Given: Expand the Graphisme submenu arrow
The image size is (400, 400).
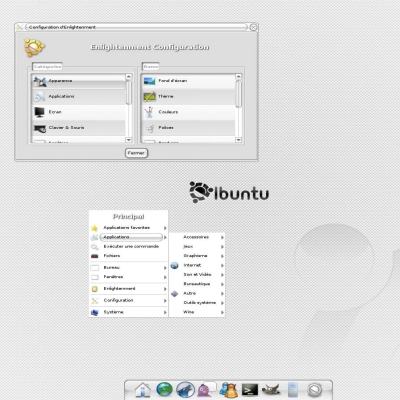Looking at the screenshot, I should pyautogui.click(x=222, y=256).
